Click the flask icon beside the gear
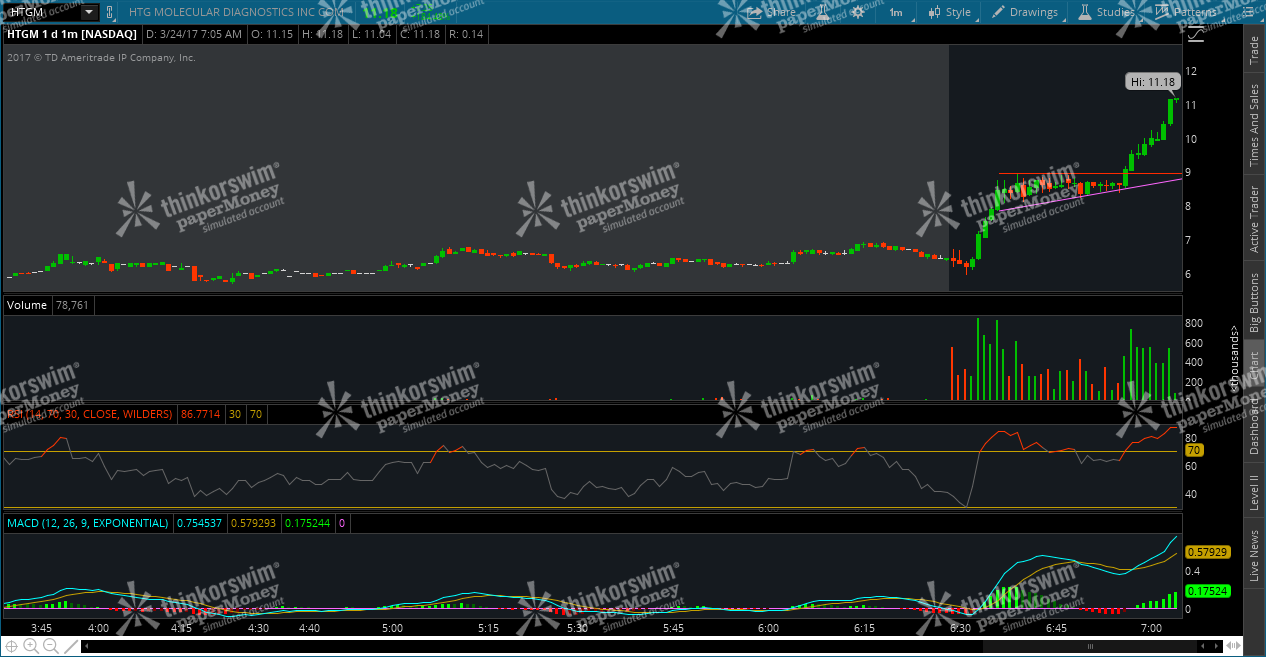1266x657 pixels. click(824, 12)
